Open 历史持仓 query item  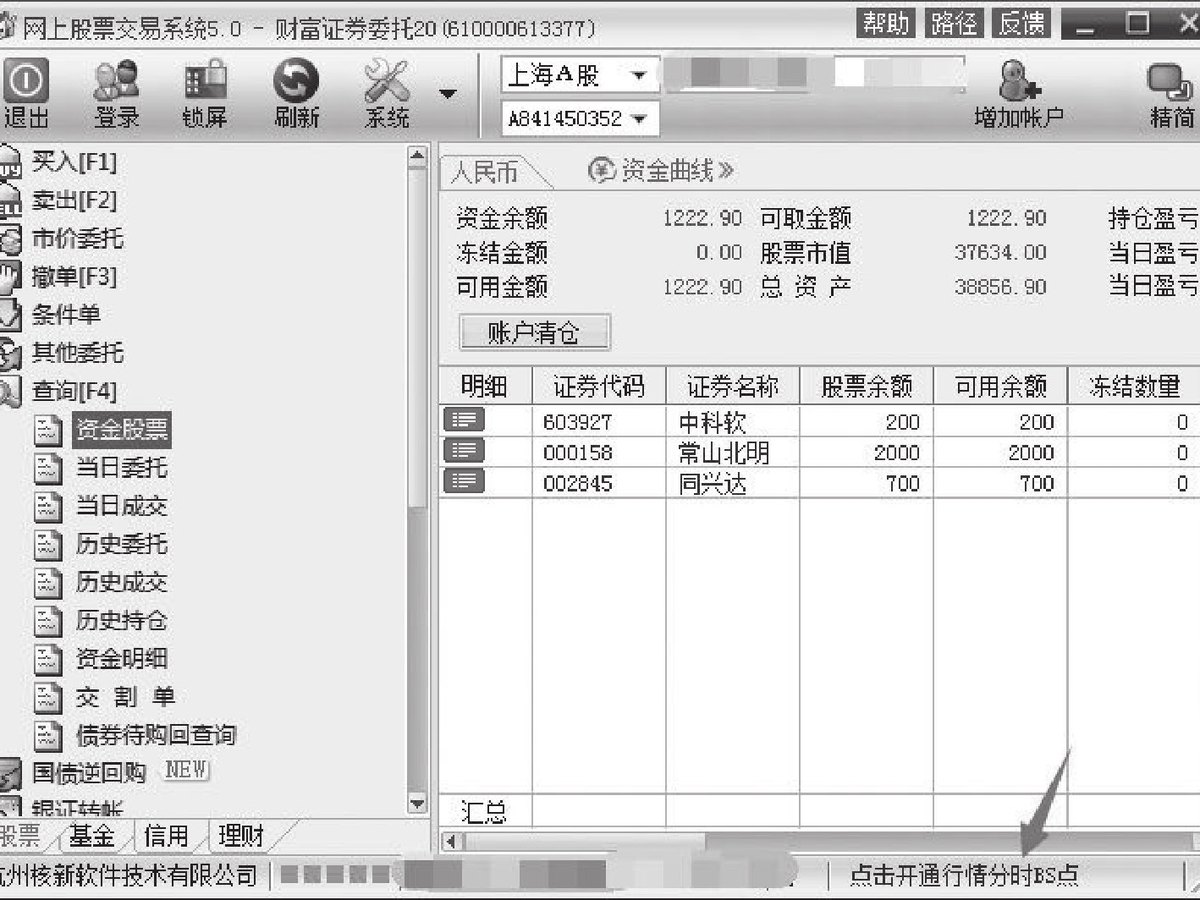[x=122, y=621]
